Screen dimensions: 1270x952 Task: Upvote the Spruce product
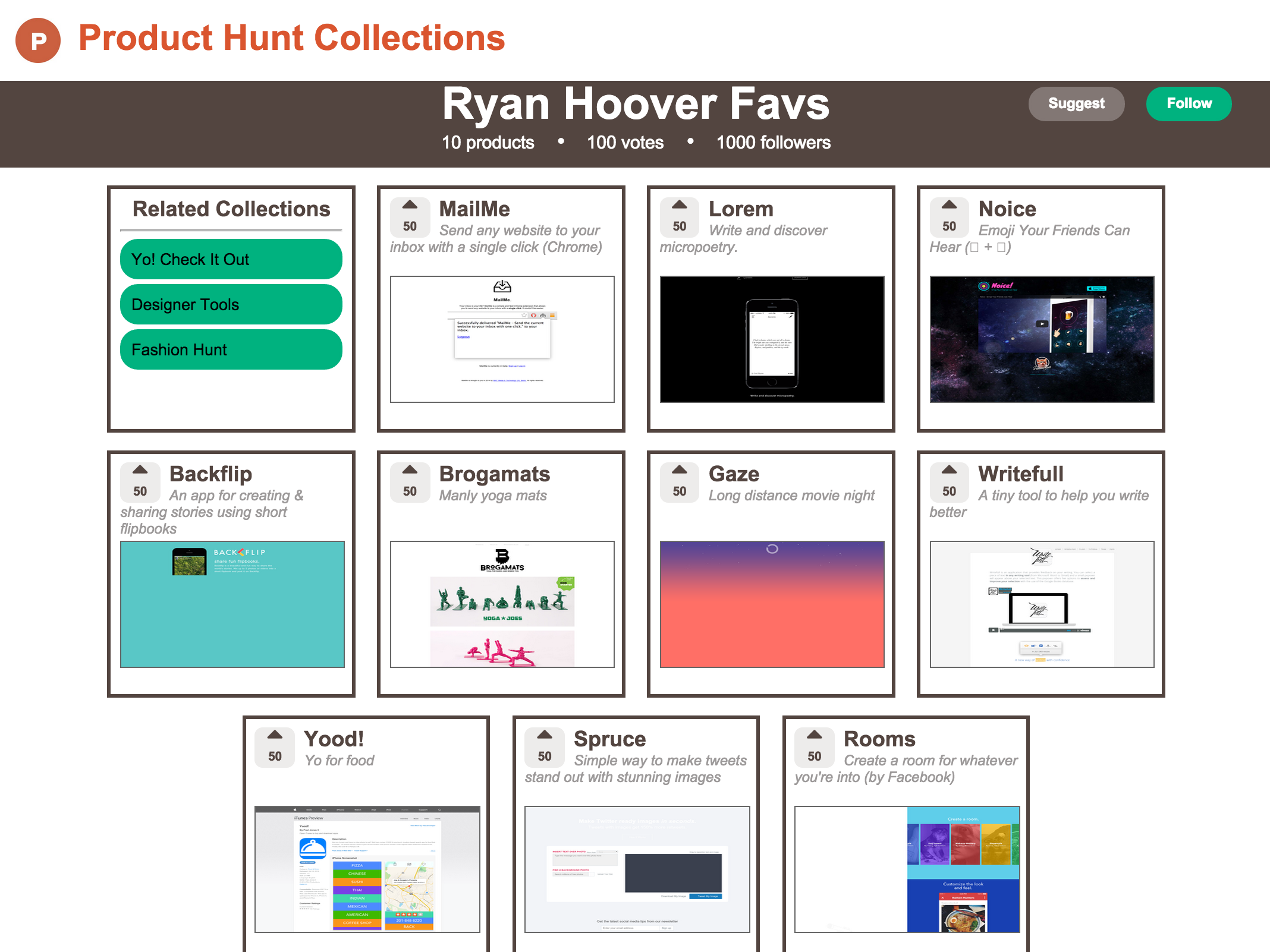click(x=545, y=747)
